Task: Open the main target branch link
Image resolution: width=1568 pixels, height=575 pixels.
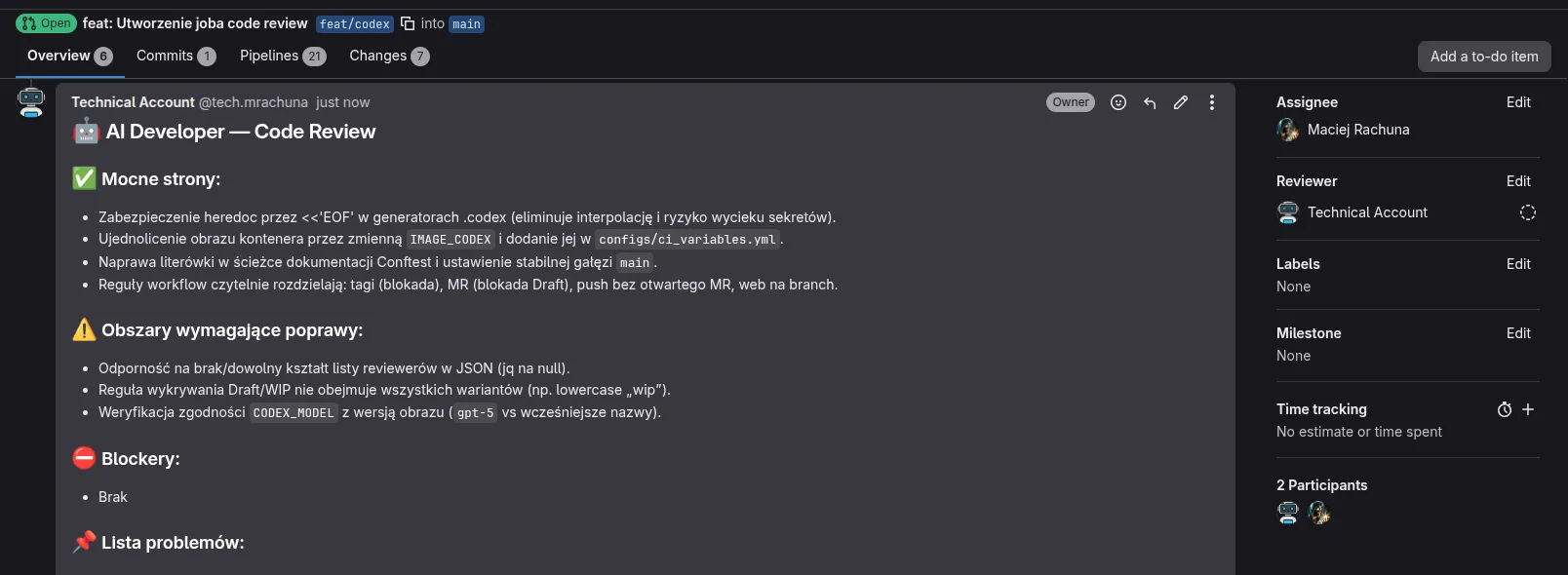Action: click(466, 24)
